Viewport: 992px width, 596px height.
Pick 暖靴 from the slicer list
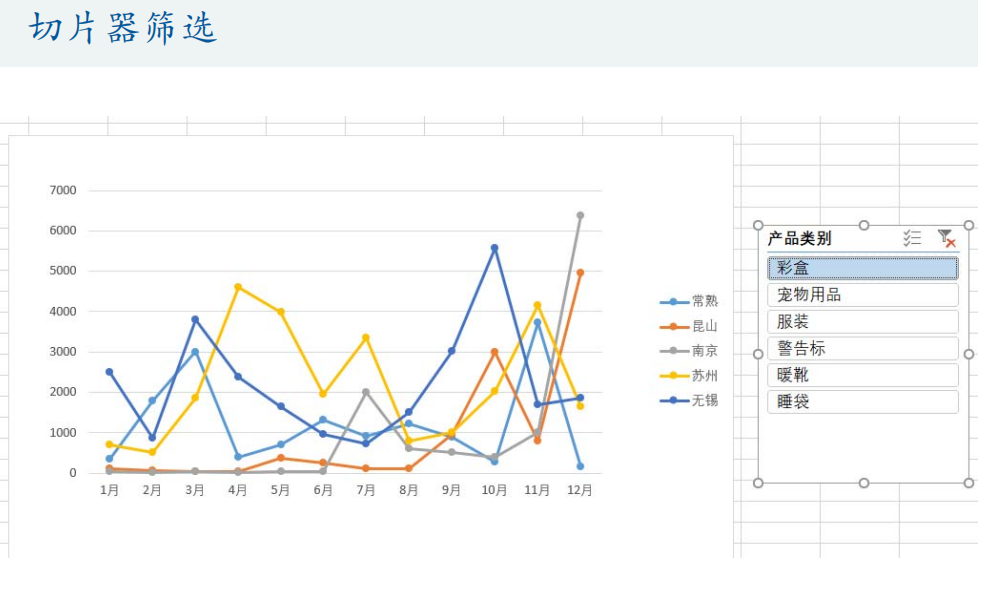tap(862, 375)
